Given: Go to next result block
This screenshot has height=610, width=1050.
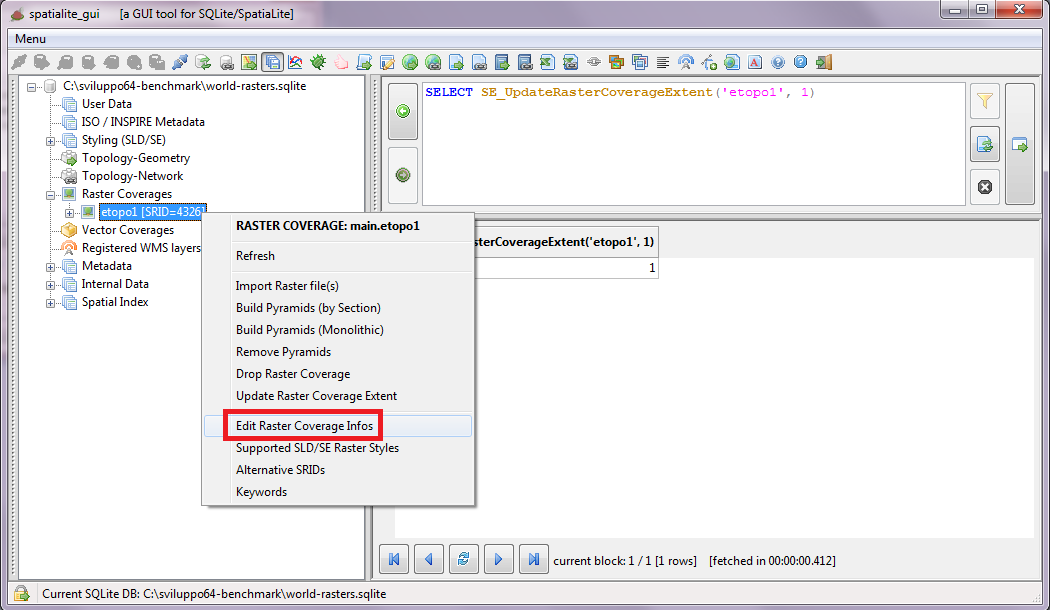Looking at the screenshot, I should pyautogui.click(x=498, y=559).
